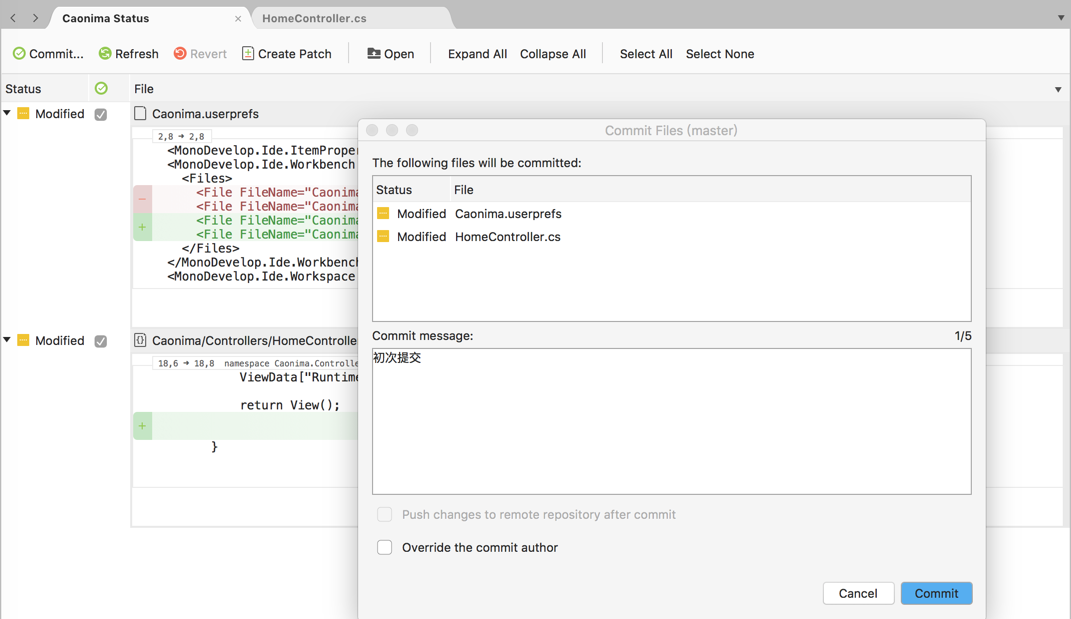The height and width of the screenshot is (619, 1071).
Task: Click the <MonoDevelop.Ide.Workspace diff line
Action: coord(262,276)
